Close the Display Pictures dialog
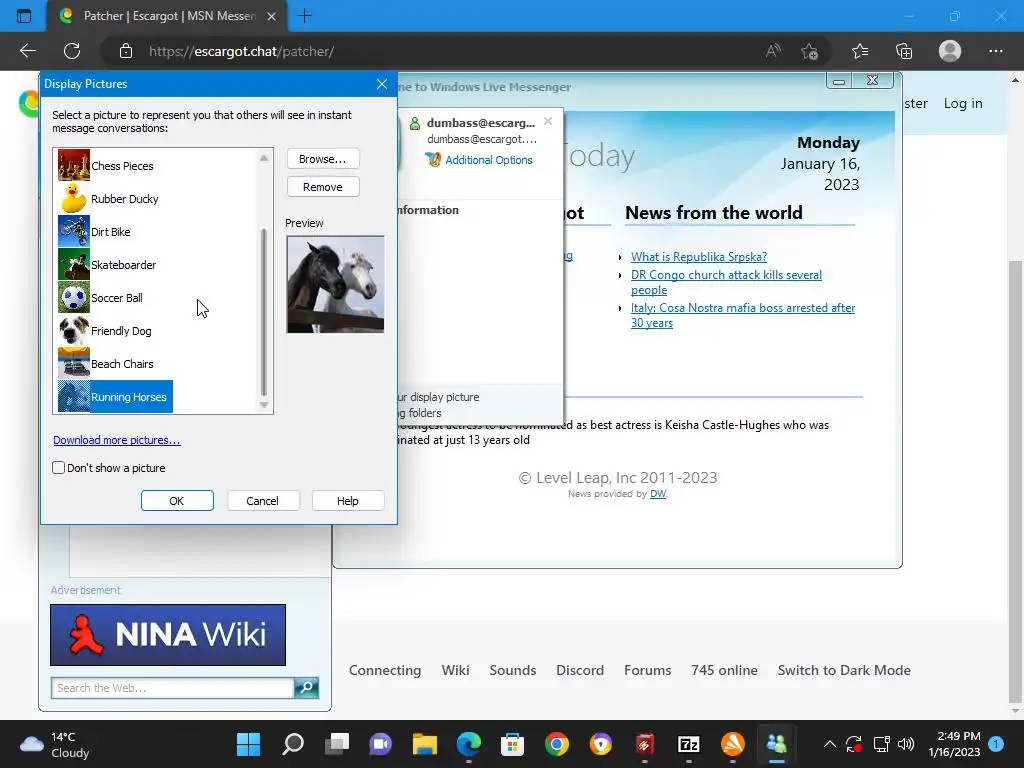This screenshot has height=768, width=1024. [x=382, y=84]
